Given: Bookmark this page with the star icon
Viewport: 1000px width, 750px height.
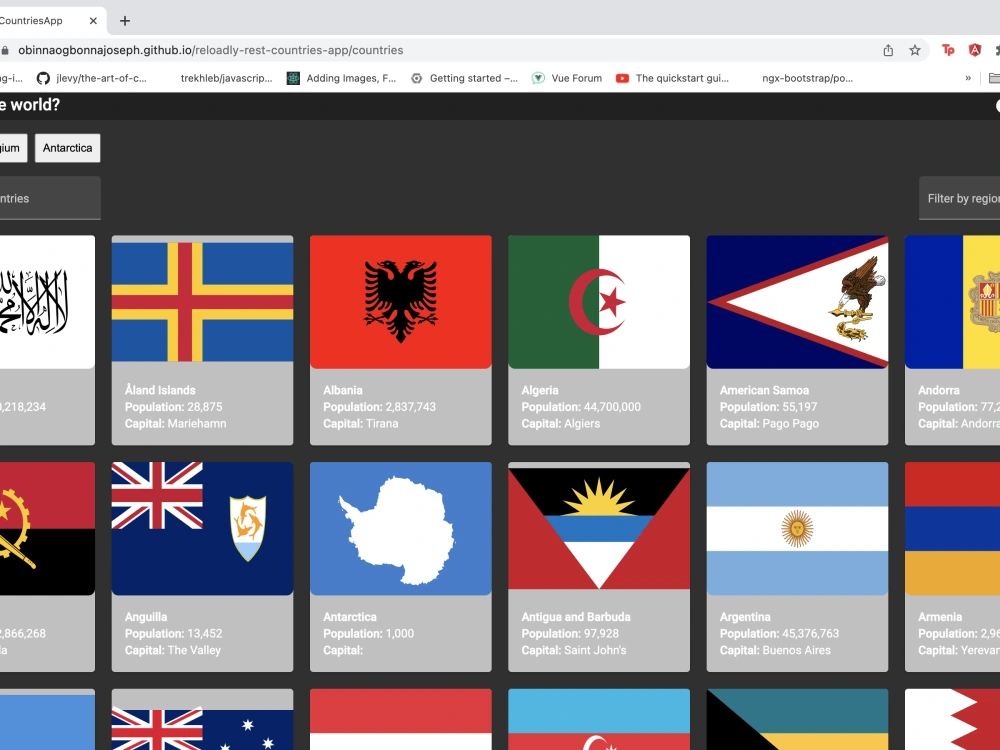Looking at the screenshot, I should click(915, 50).
